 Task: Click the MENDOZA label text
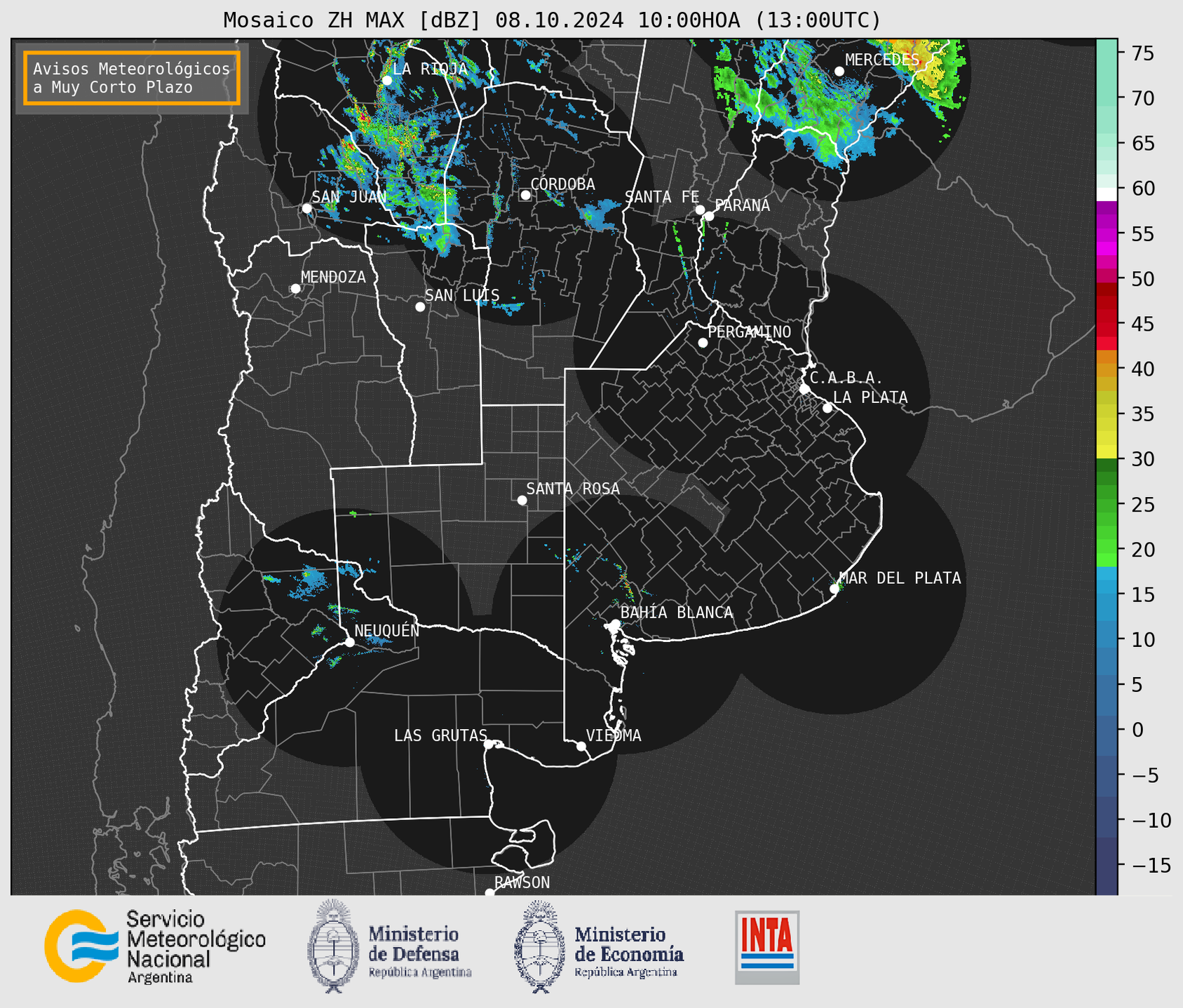coord(333,277)
